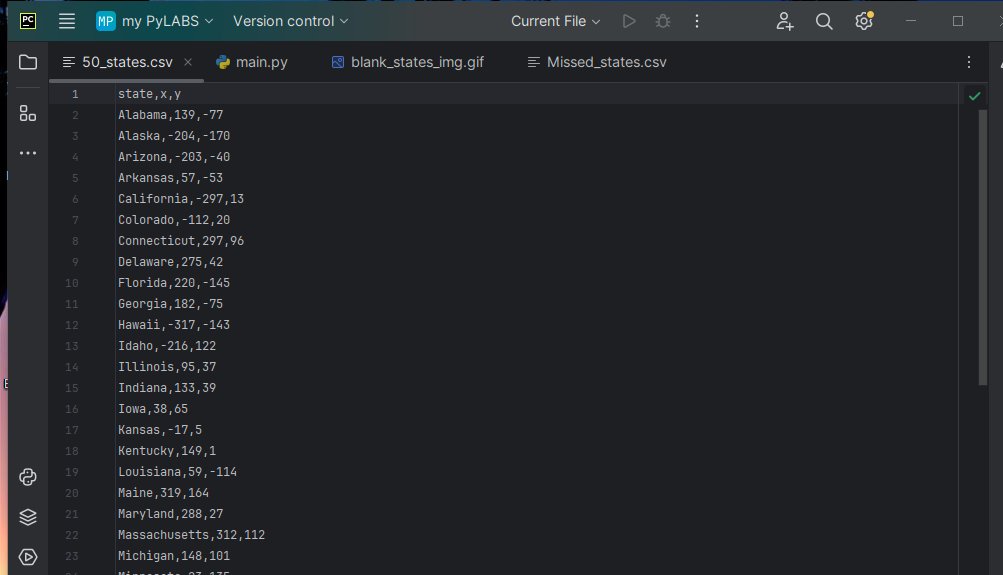Click the Illinois,95,37 line
Image resolution: width=1003 pixels, height=575 pixels.
166,367
